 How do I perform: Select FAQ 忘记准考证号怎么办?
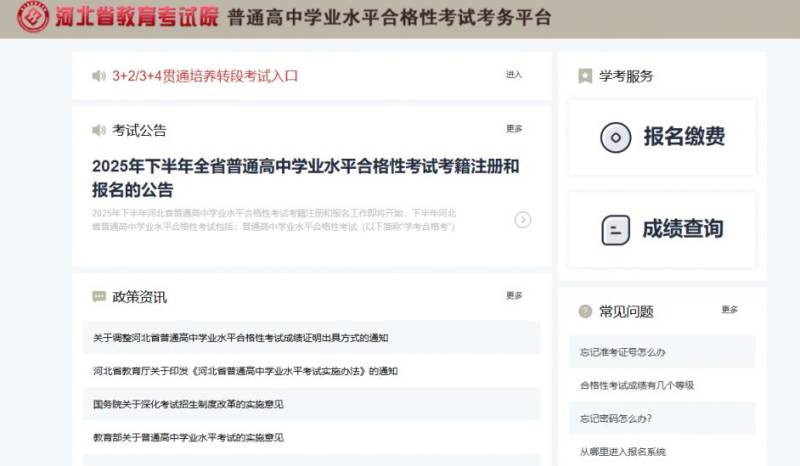click(623, 352)
